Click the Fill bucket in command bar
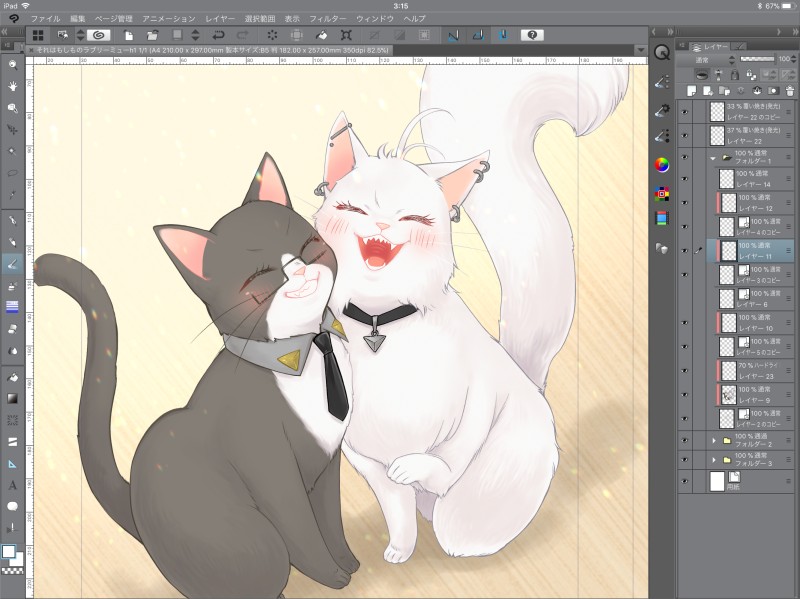800x599 pixels. 321,35
